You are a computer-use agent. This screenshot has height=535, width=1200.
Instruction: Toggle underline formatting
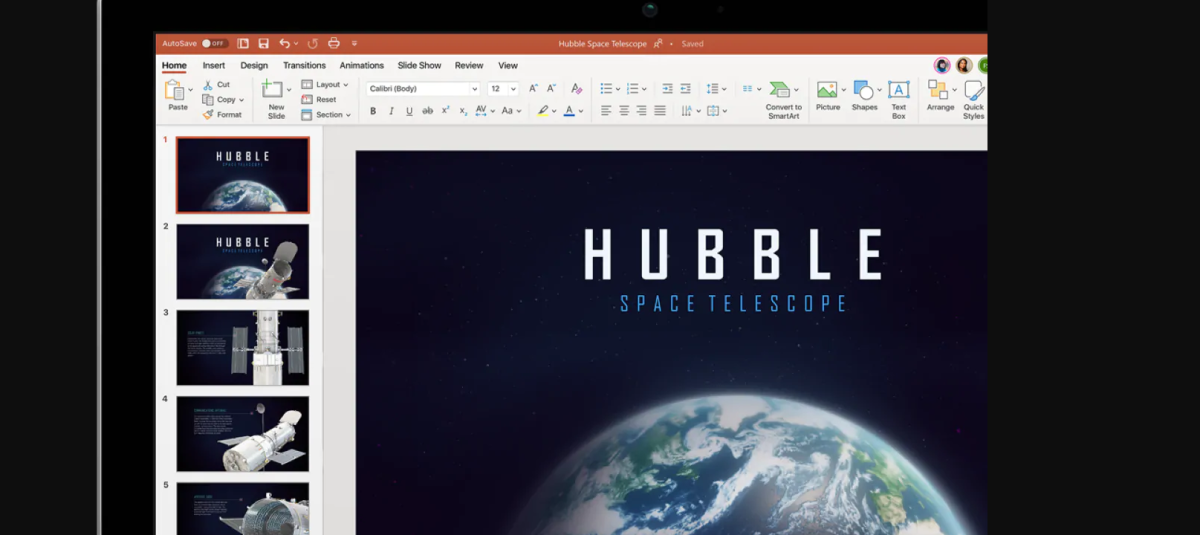(409, 111)
